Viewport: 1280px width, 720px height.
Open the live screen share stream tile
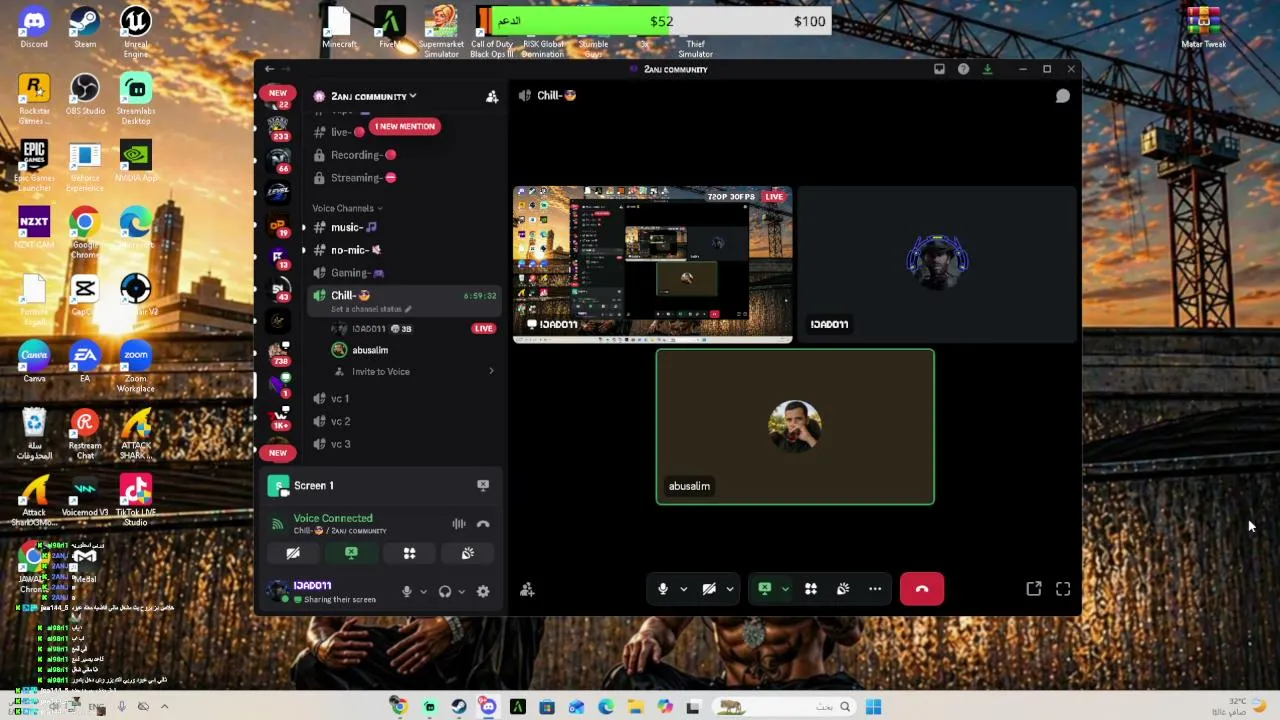click(x=653, y=264)
